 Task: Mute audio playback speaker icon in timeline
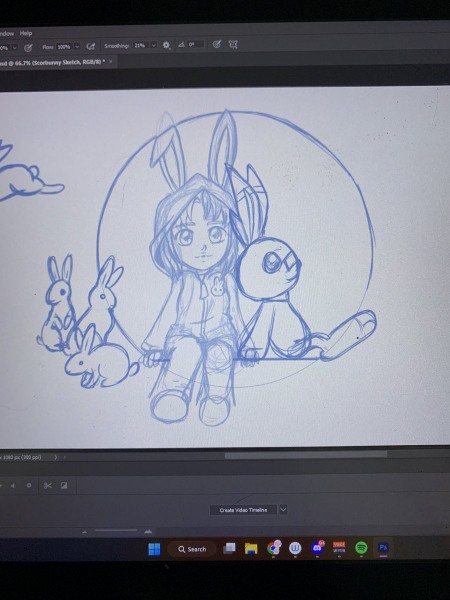[x=13, y=486]
